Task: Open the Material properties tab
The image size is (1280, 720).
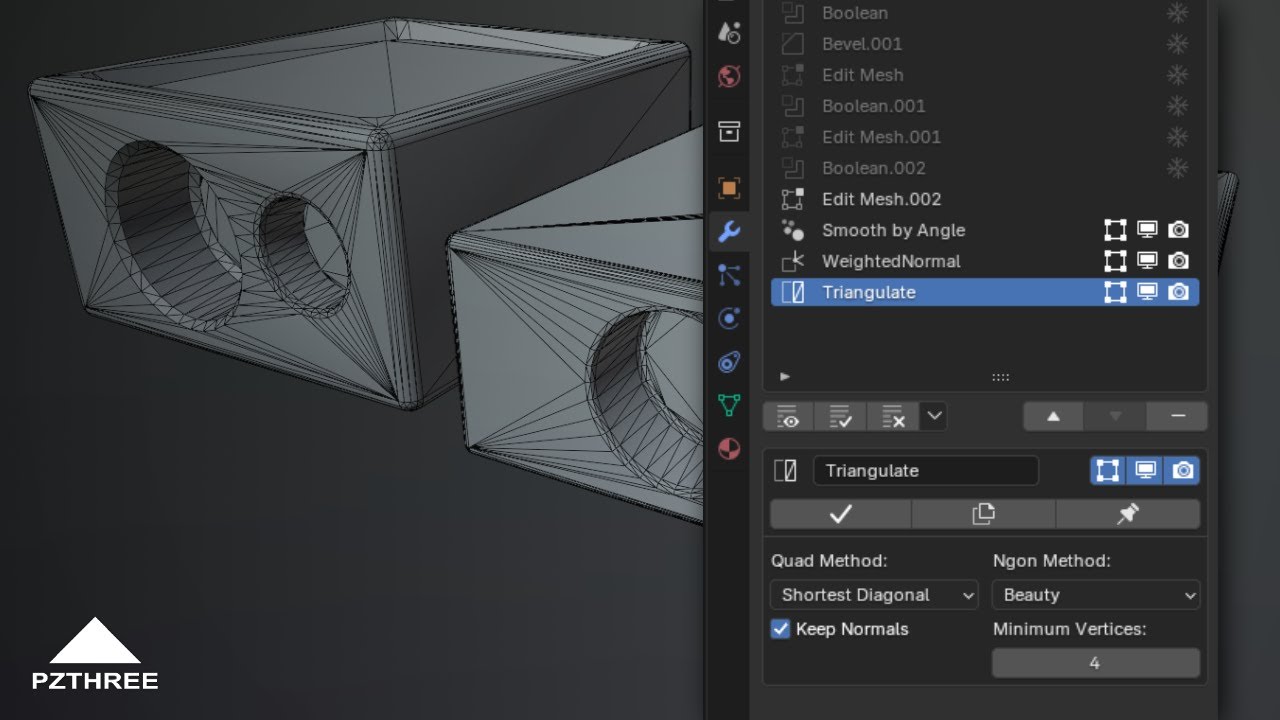Action: click(x=729, y=448)
